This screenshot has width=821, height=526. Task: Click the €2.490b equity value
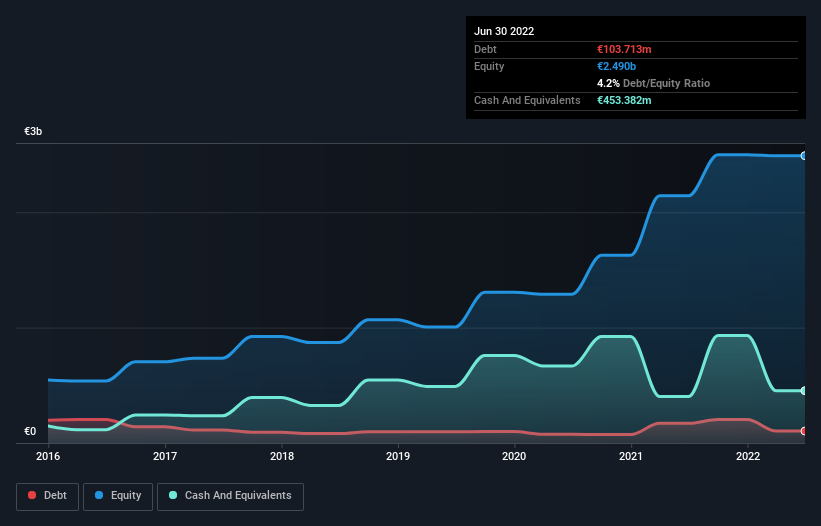point(616,66)
